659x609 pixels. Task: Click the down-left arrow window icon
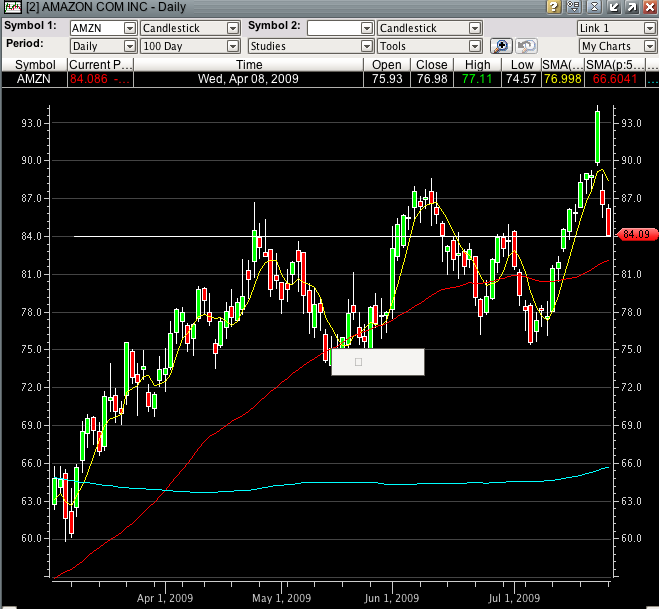(x=614, y=8)
